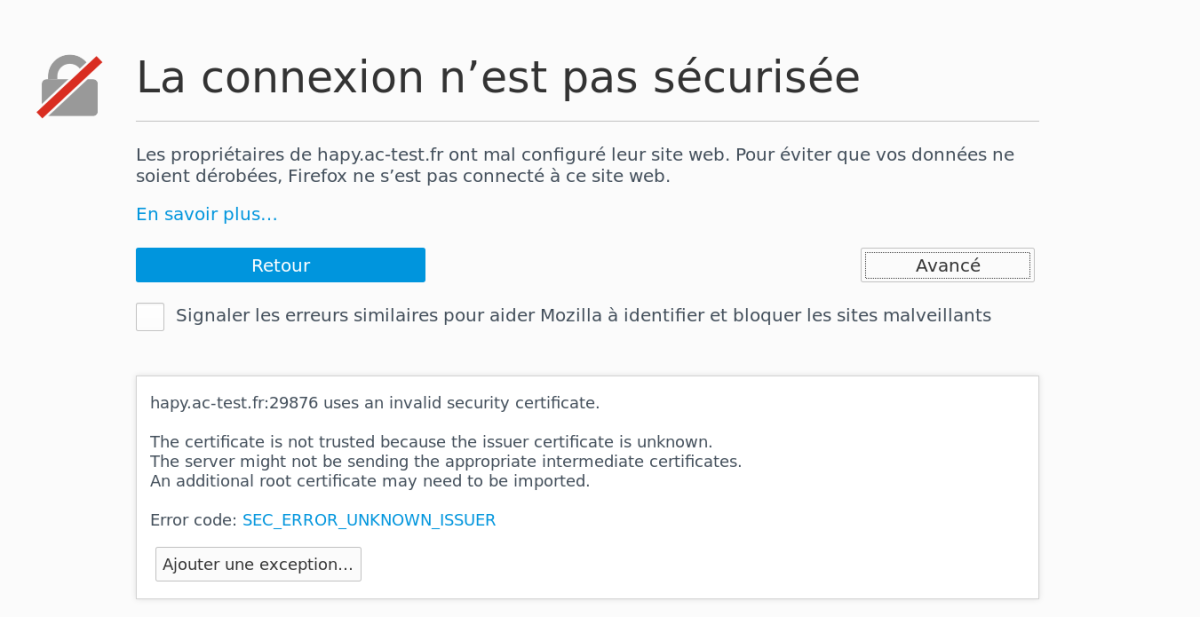Open the Avancé advanced options button
Viewport: 1200px width, 617px height.
(947, 265)
